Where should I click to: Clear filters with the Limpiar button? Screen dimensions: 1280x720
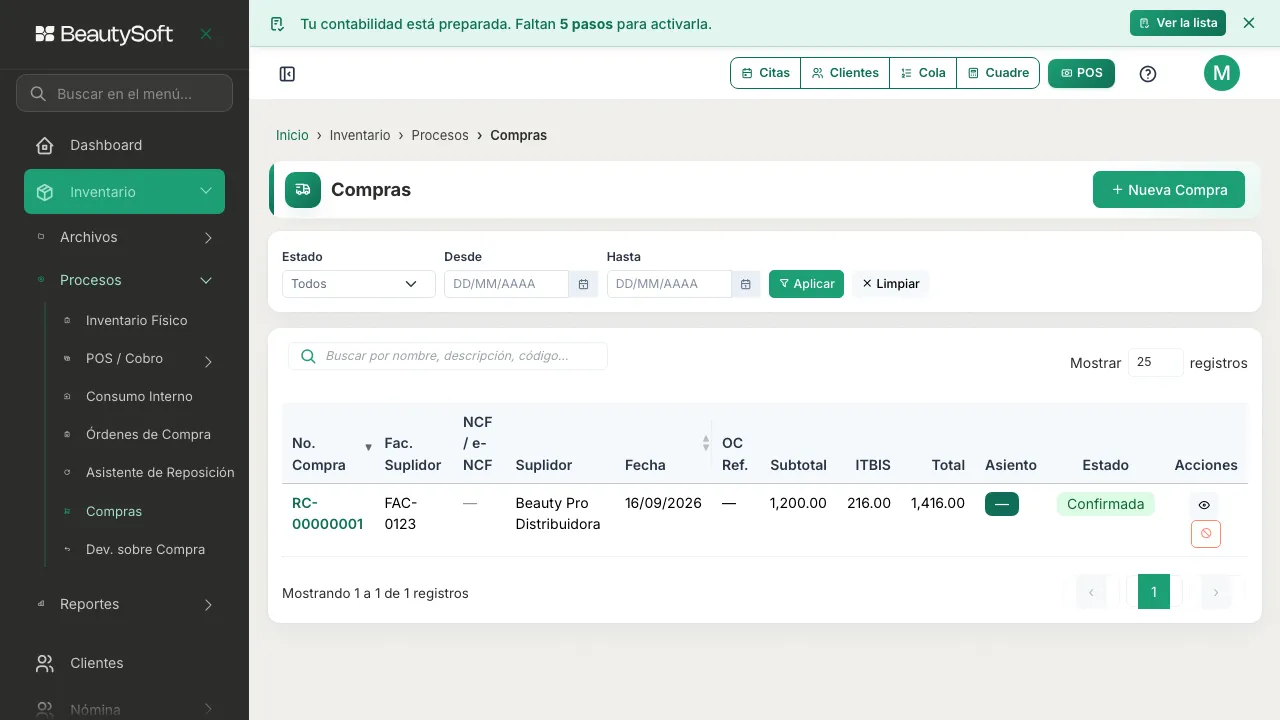891,284
